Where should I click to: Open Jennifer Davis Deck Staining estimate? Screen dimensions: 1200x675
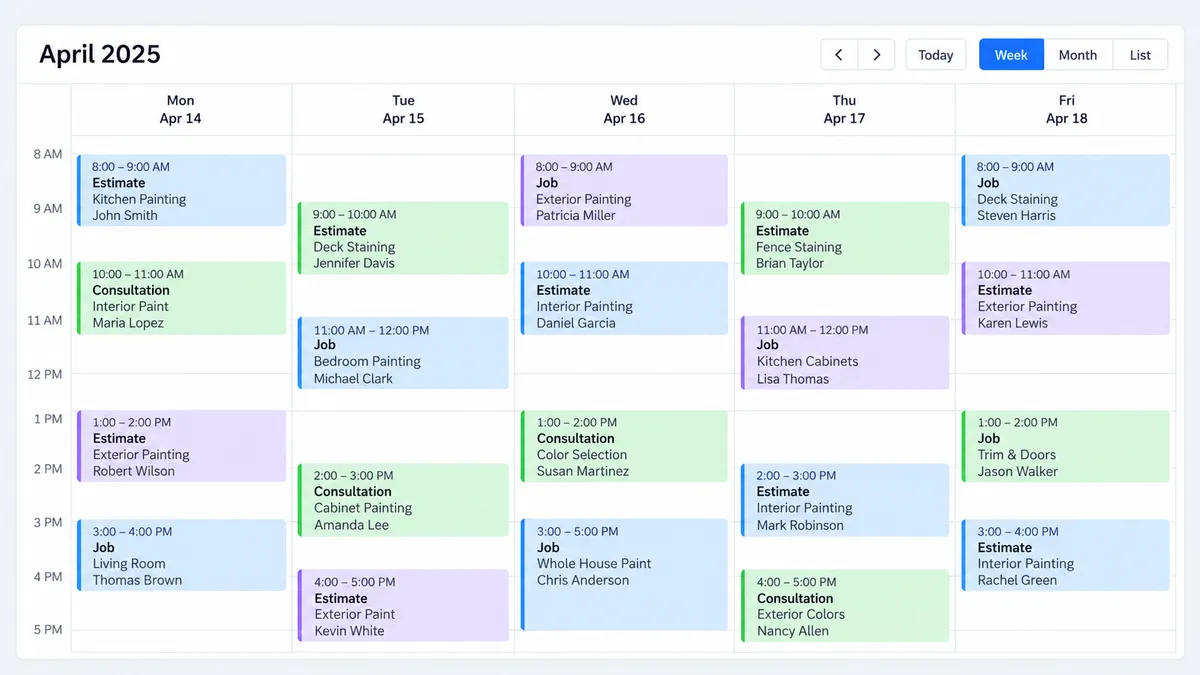[403, 238]
